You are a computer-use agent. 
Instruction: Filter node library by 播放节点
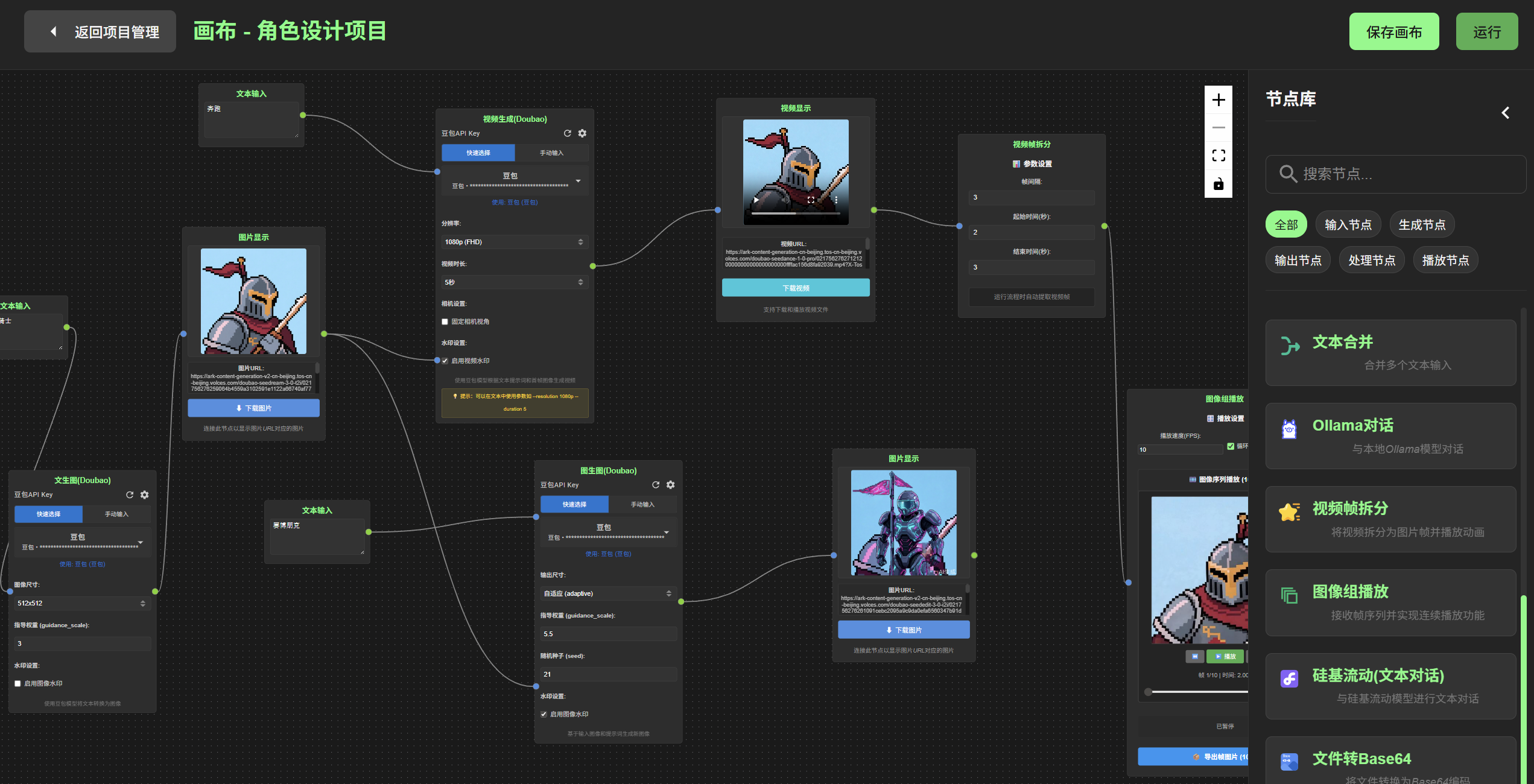[x=1445, y=260]
